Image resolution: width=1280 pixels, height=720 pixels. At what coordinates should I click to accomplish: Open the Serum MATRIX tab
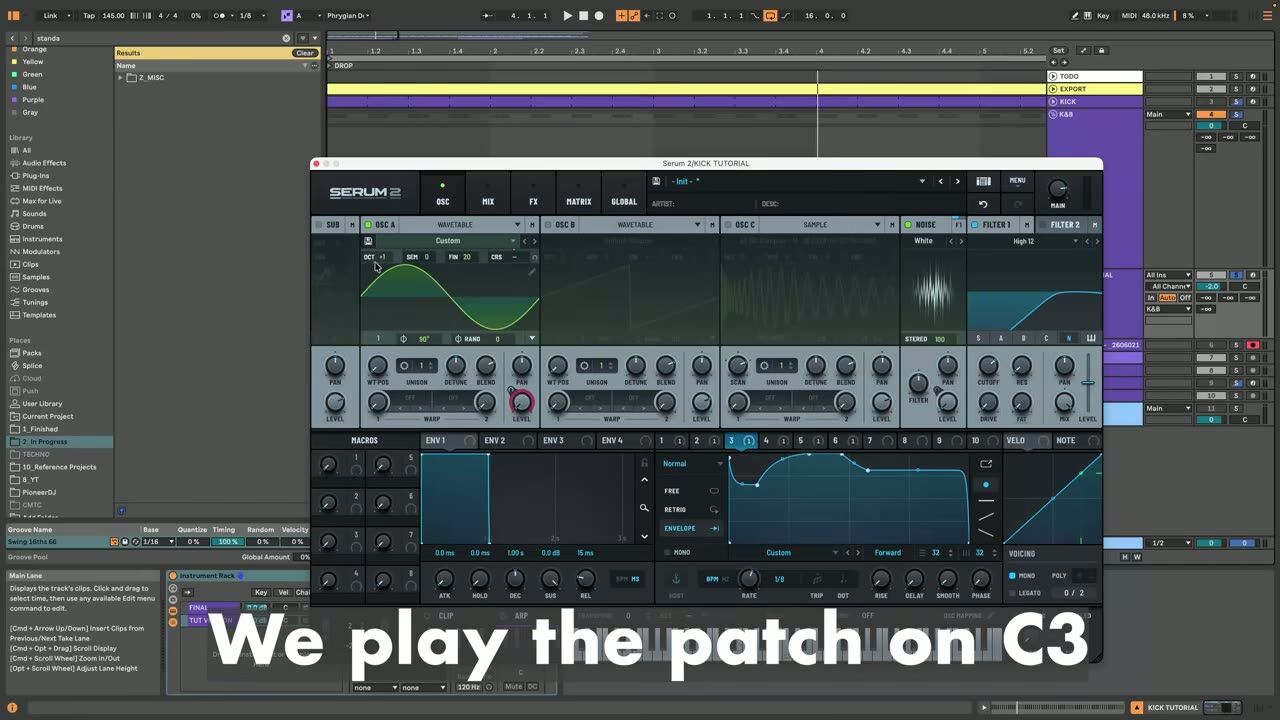pyautogui.click(x=579, y=193)
